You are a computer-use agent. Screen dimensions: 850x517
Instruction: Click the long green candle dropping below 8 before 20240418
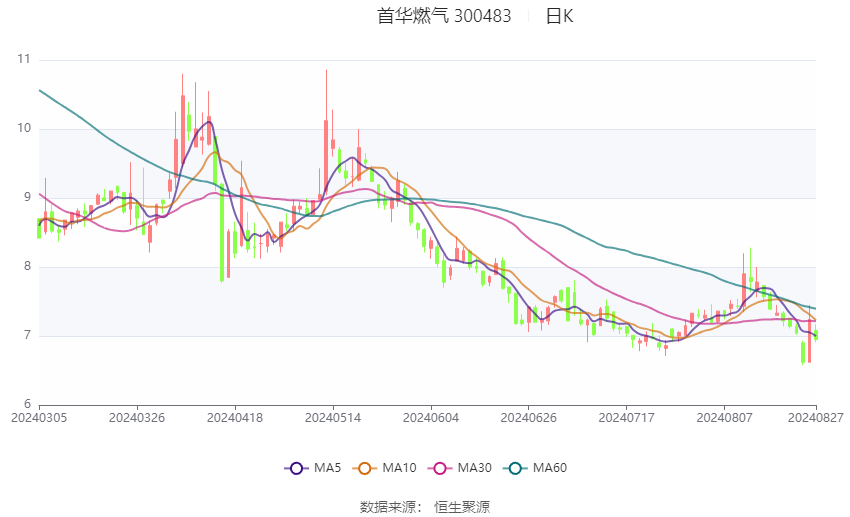click(x=222, y=233)
